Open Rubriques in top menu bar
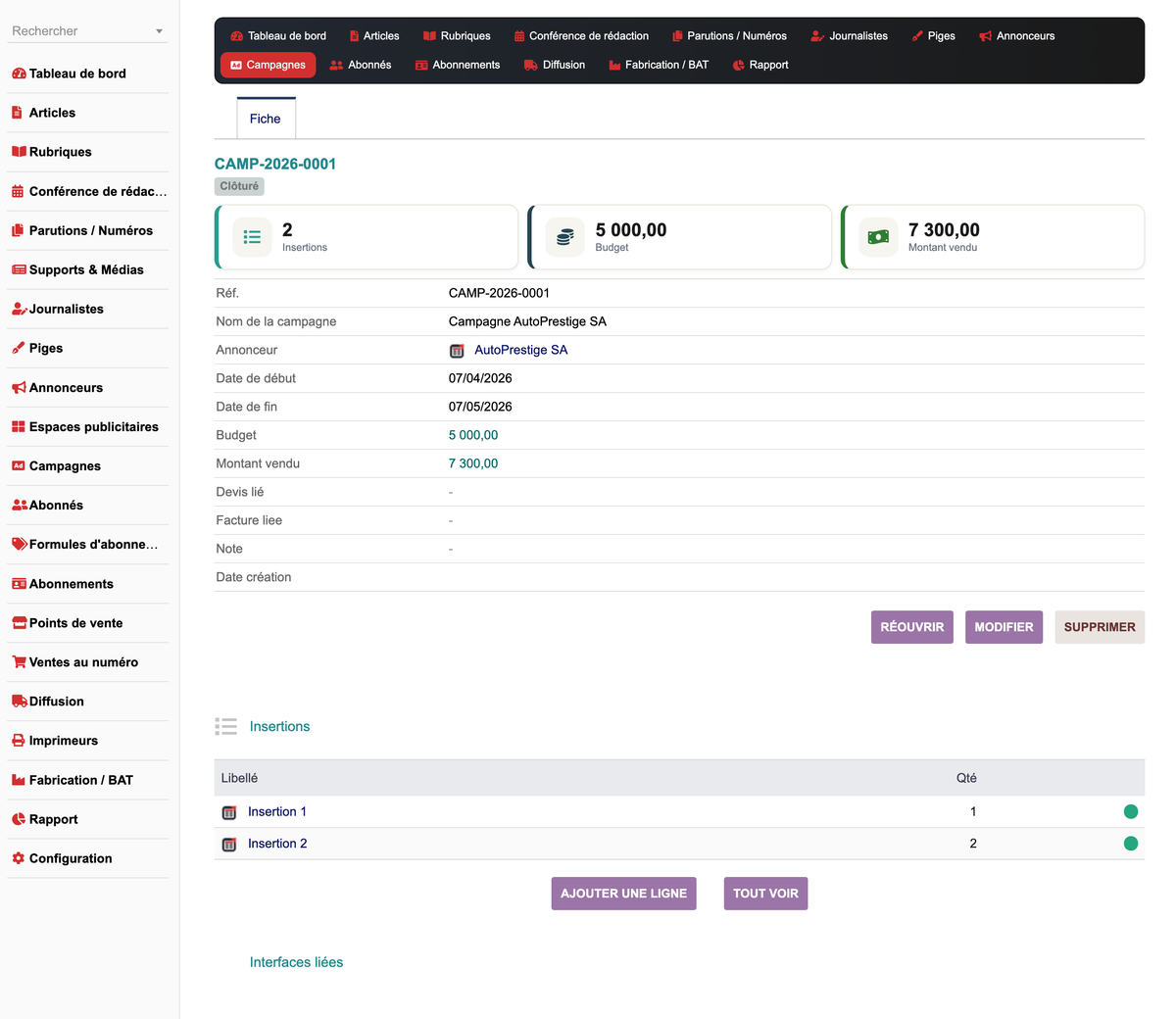 tap(457, 36)
